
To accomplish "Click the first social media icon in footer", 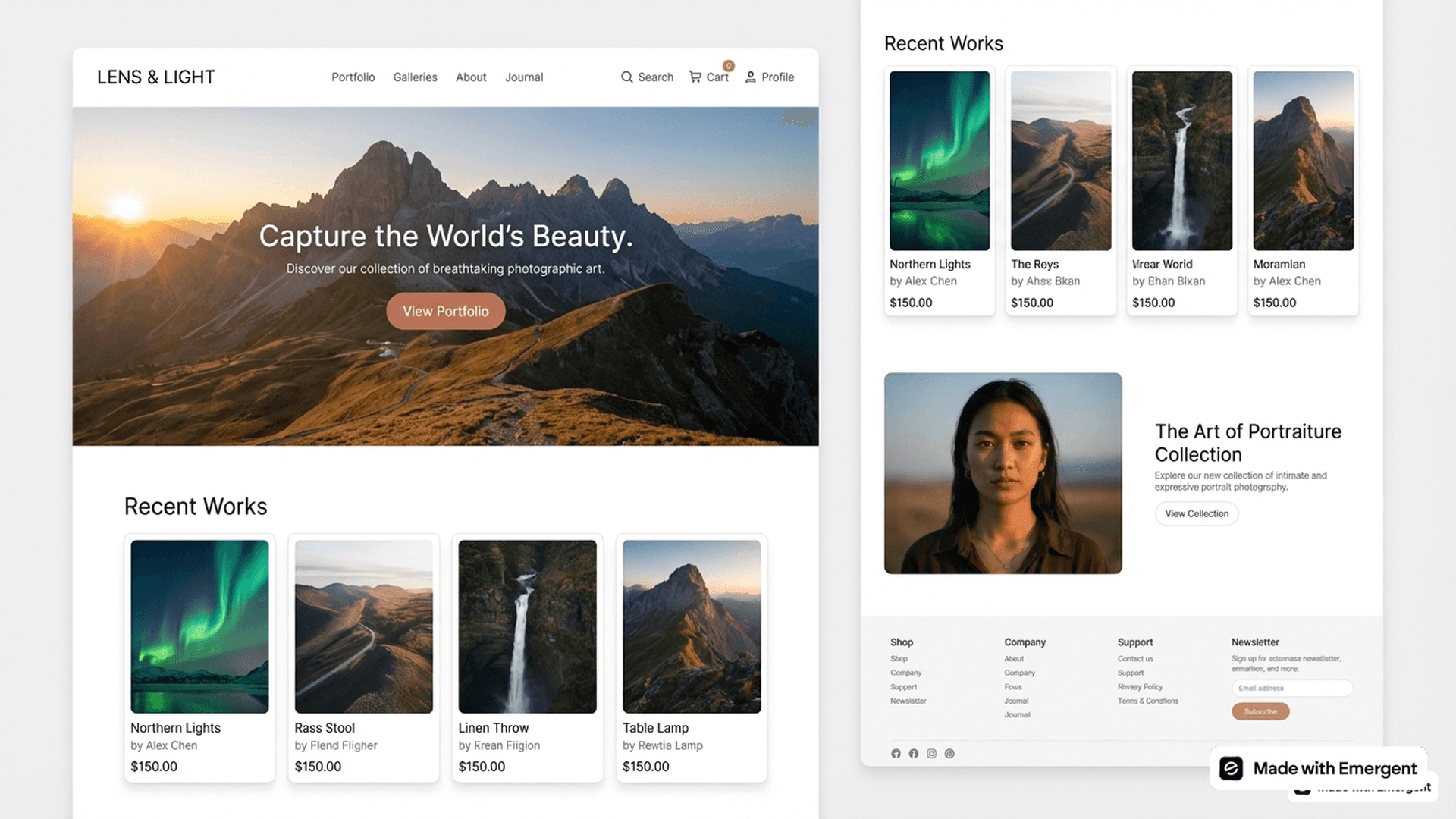I will pyautogui.click(x=896, y=753).
